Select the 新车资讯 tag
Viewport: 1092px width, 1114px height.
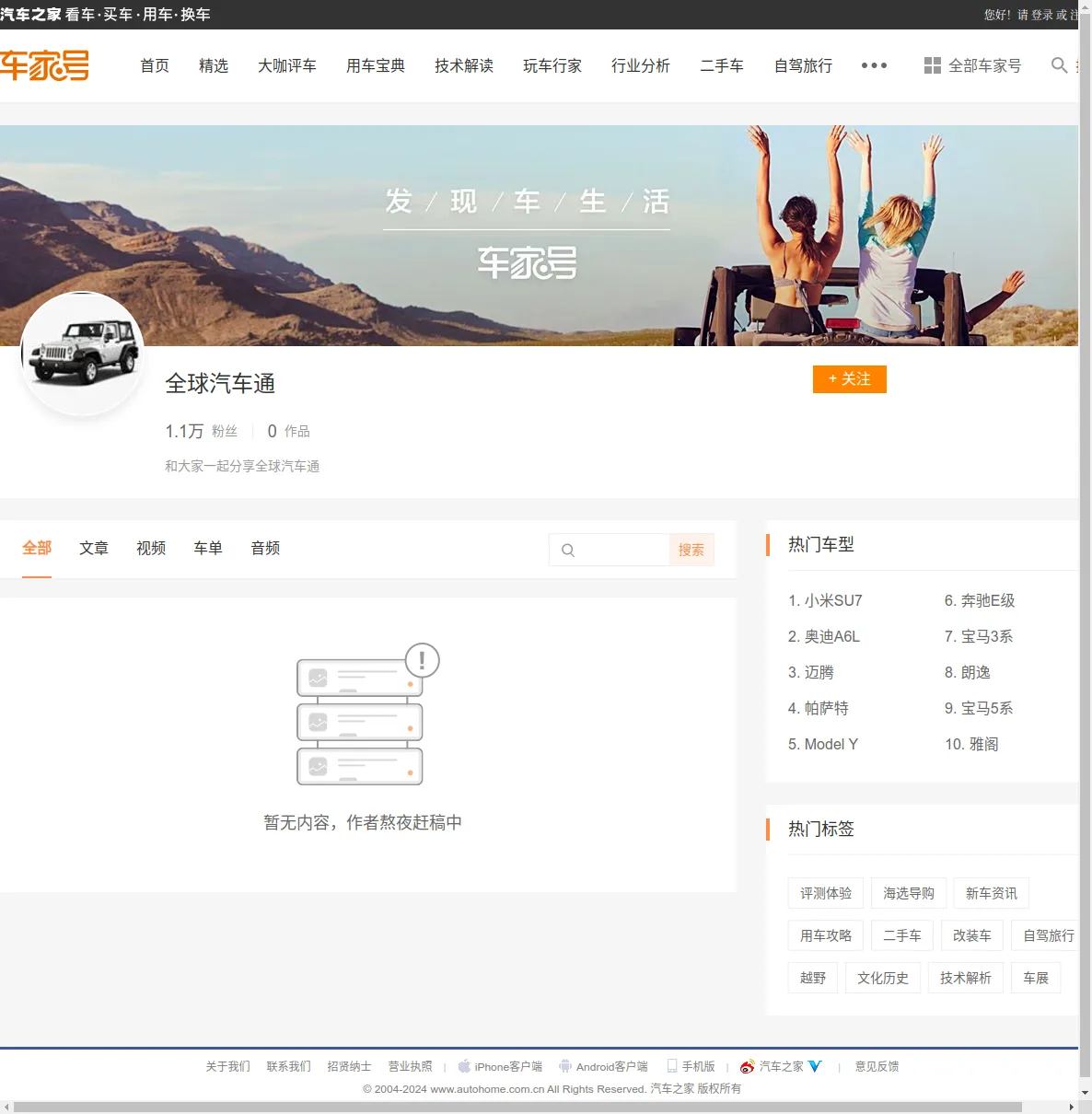tap(992, 893)
